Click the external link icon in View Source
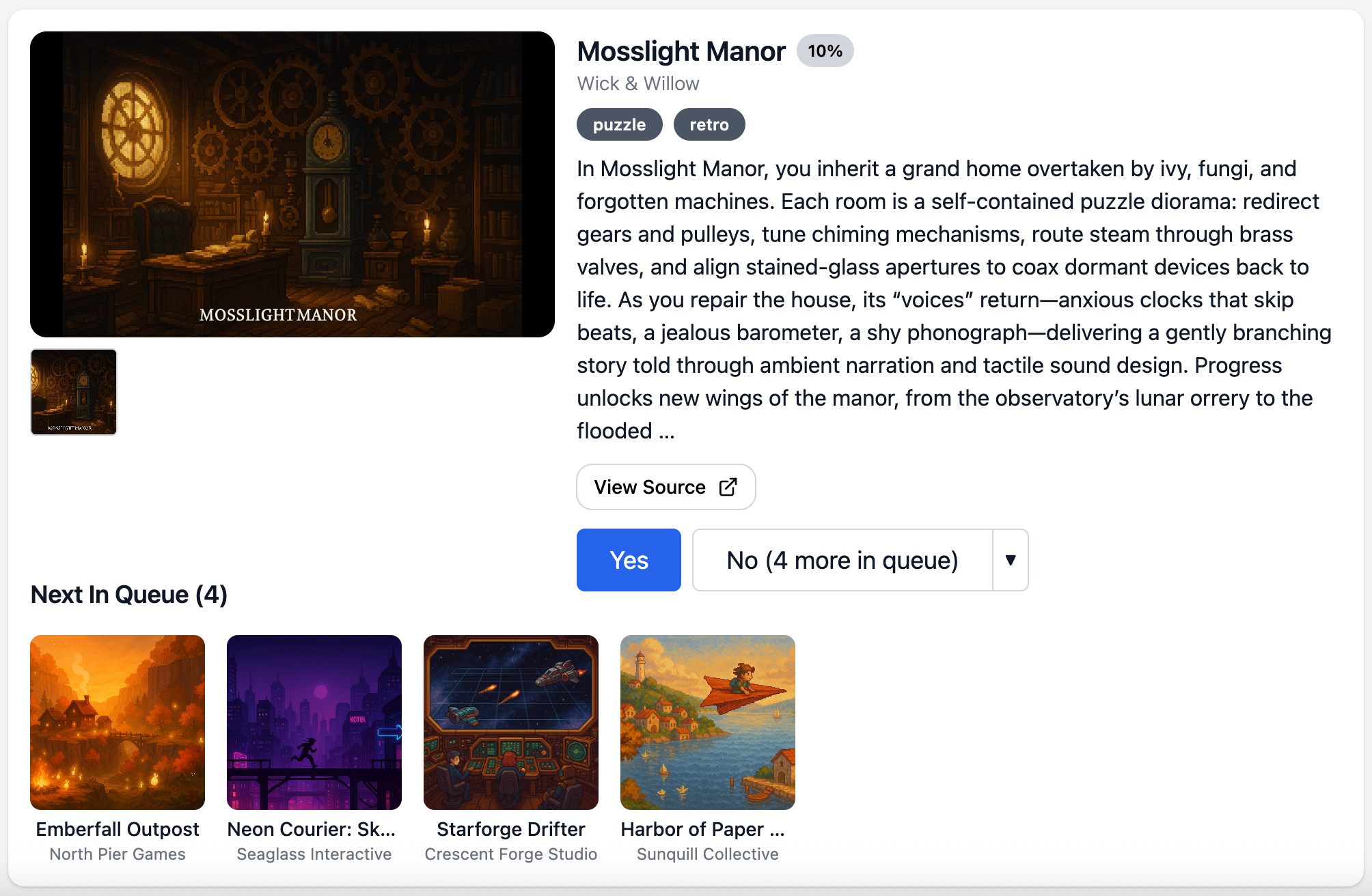Image resolution: width=1372 pixels, height=896 pixels. pos(728,487)
